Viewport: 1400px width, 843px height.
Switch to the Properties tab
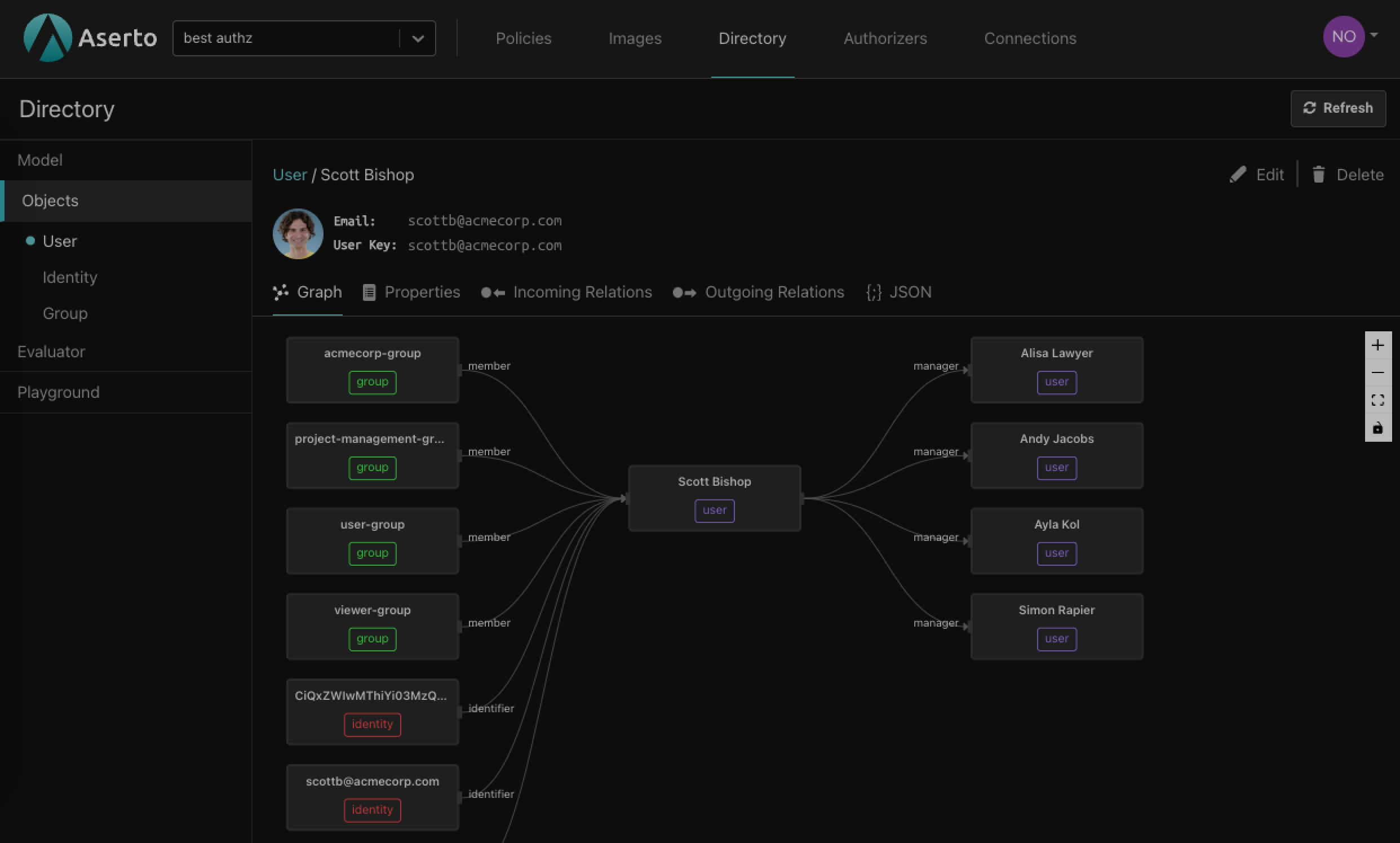click(x=411, y=292)
